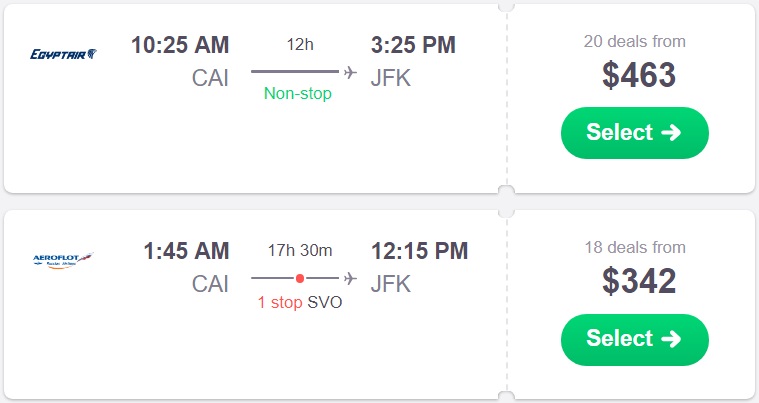Click the green Non-stop label
This screenshot has width=759, height=403.
(x=298, y=94)
